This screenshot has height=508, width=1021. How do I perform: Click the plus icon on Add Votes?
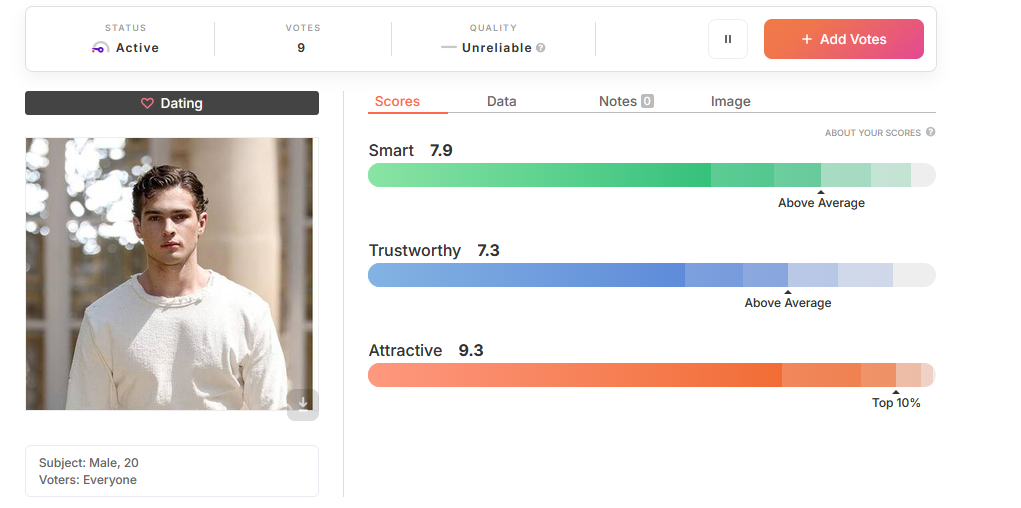click(x=807, y=39)
